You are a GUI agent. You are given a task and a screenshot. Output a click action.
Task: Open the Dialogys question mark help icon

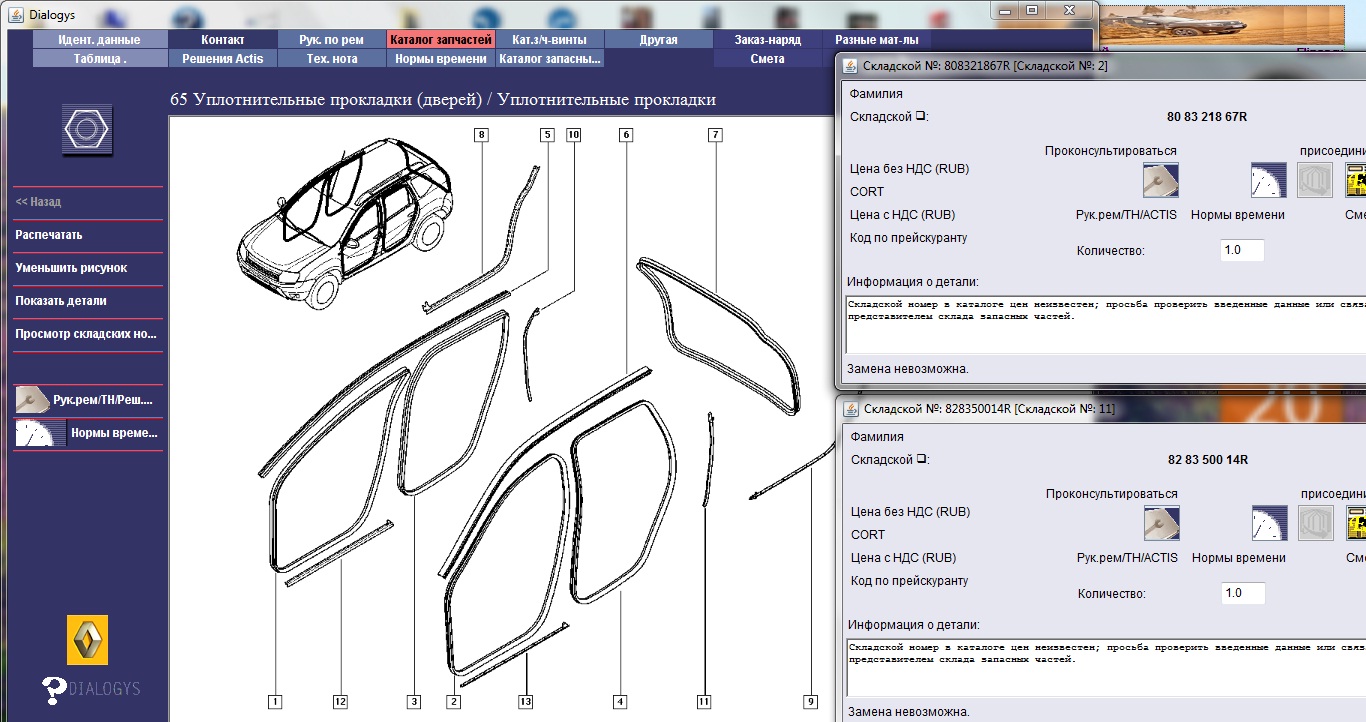(x=55, y=688)
